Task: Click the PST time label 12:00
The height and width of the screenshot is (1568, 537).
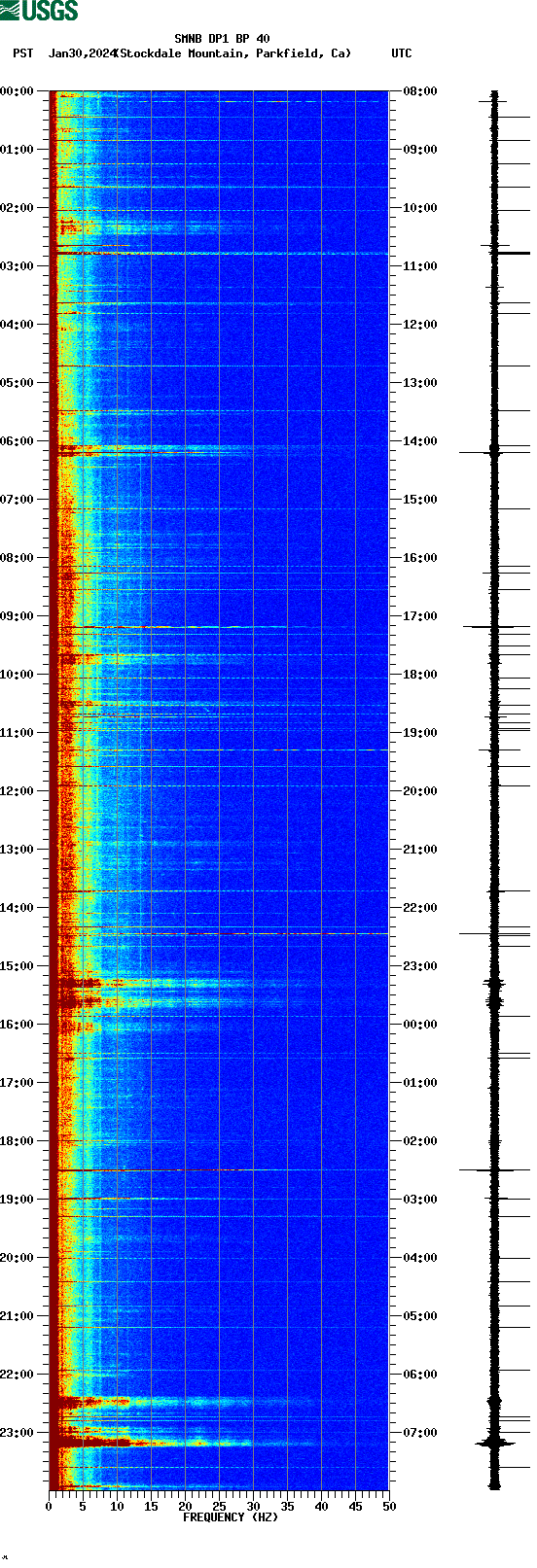Action: [17, 791]
